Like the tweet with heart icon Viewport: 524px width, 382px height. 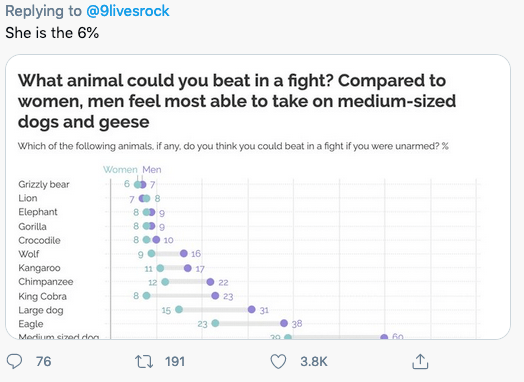(278, 362)
